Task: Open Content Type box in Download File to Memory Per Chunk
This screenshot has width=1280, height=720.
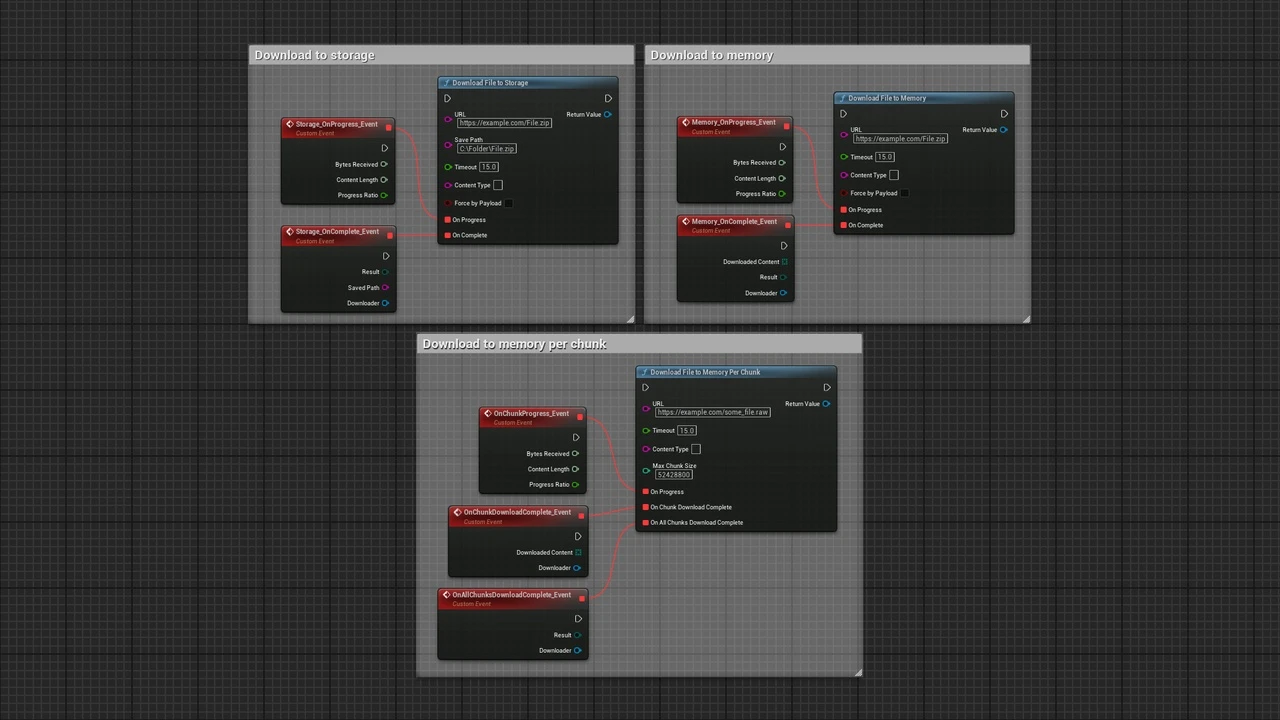Action: tap(696, 449)
